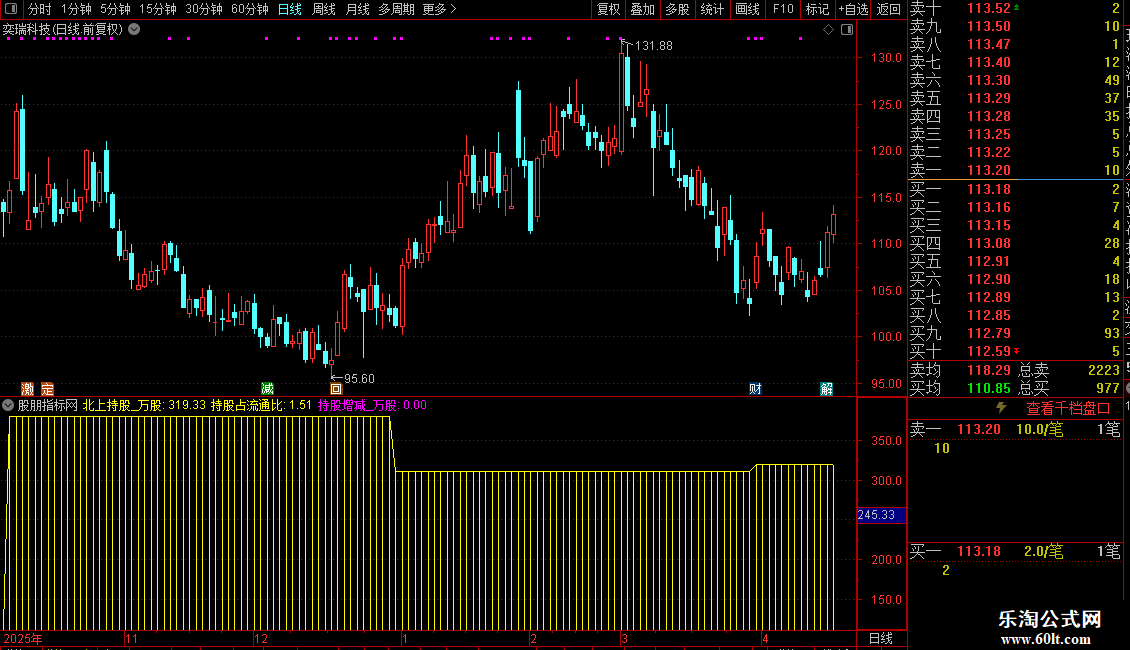Toggle the right panel layout icon
The image size is (1130, 650).
(x=847, y=30)
